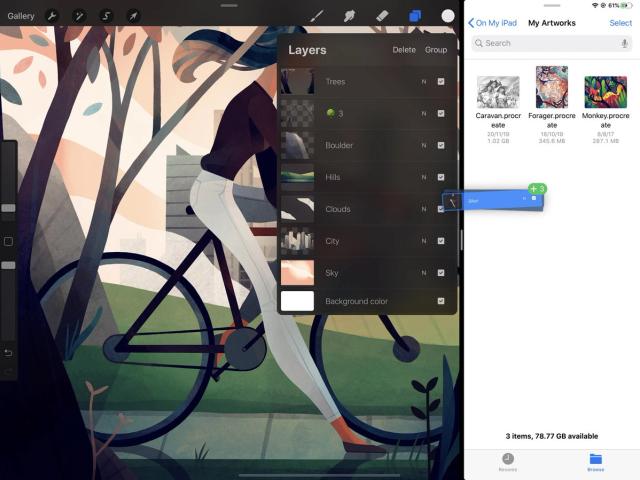Return to the Gallery

tap(21, 16)
